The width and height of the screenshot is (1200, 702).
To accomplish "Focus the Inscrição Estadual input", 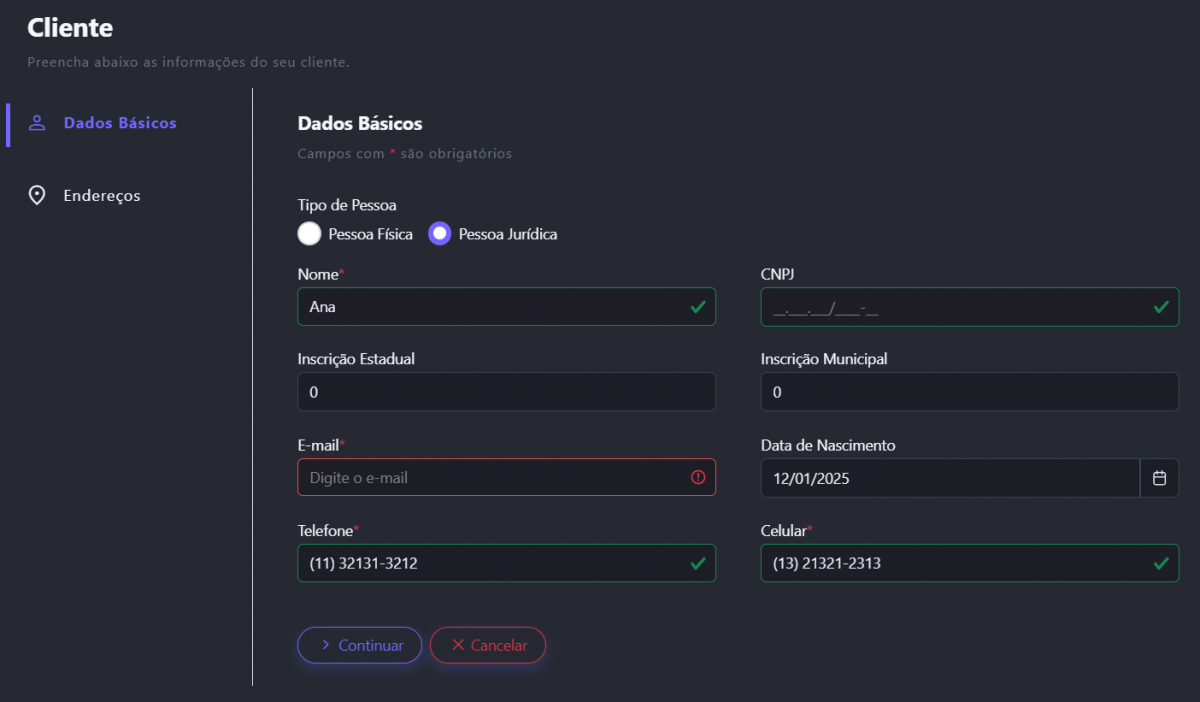I will tap(506, 392).
